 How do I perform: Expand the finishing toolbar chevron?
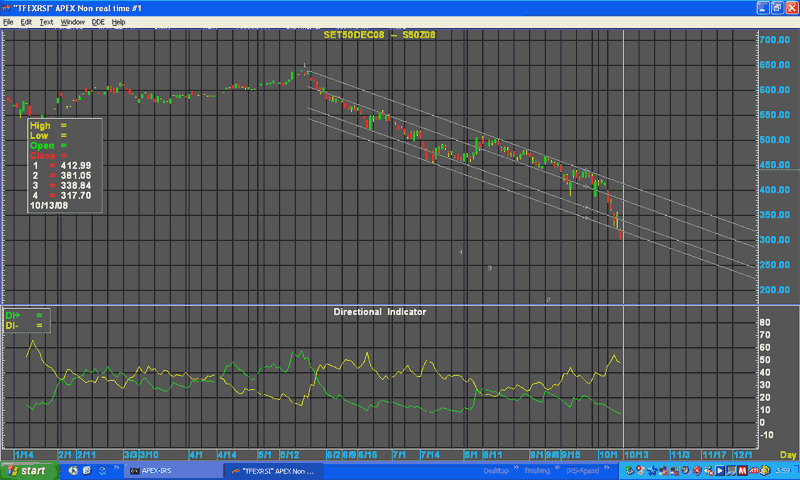(x=557, y=467)
